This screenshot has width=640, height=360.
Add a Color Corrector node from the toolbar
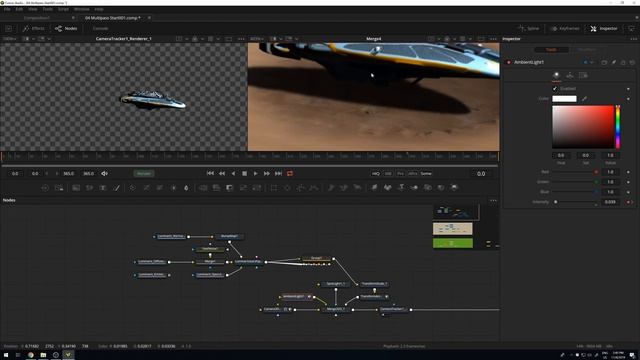coord(132,188)
